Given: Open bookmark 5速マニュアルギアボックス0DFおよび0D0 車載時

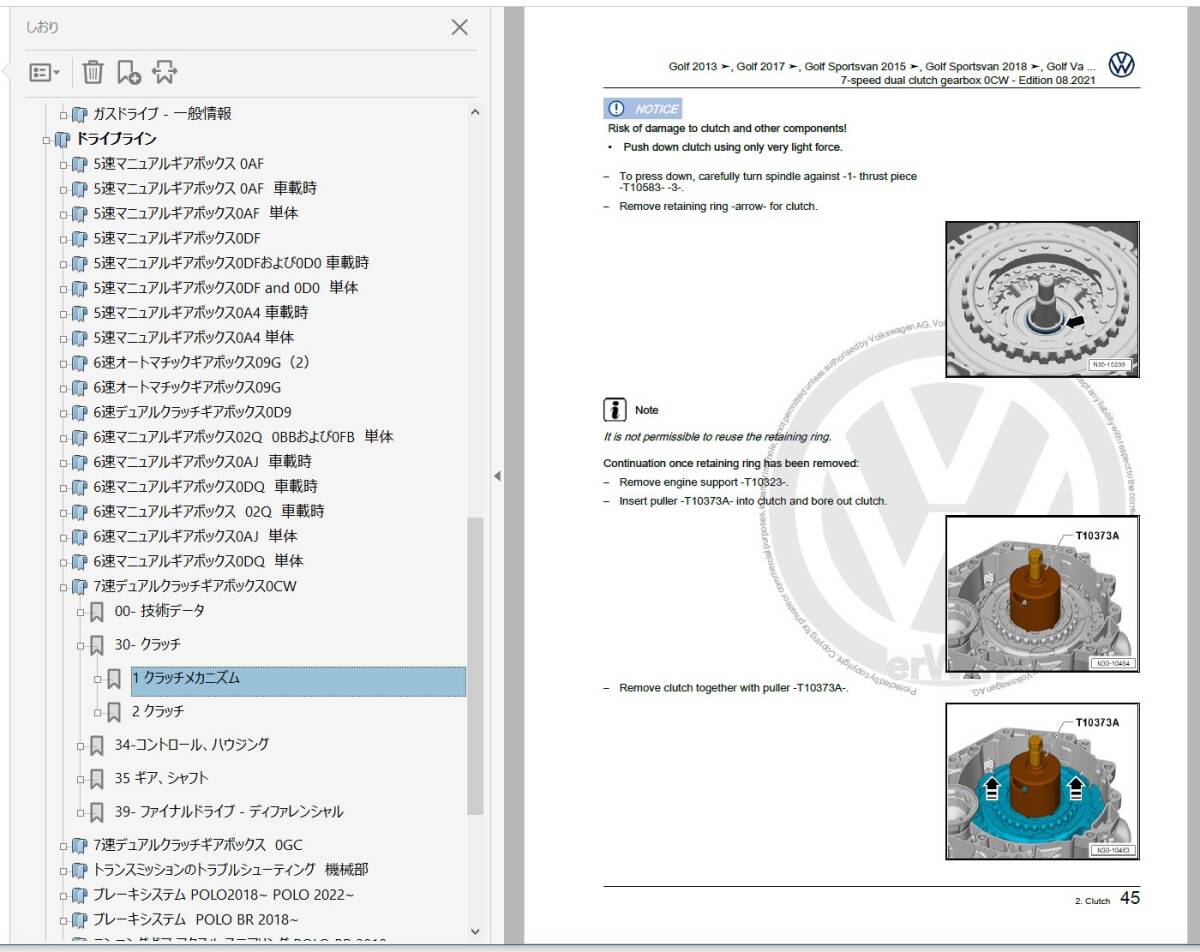Looking at the screenshot, I should tap(231, 263).
